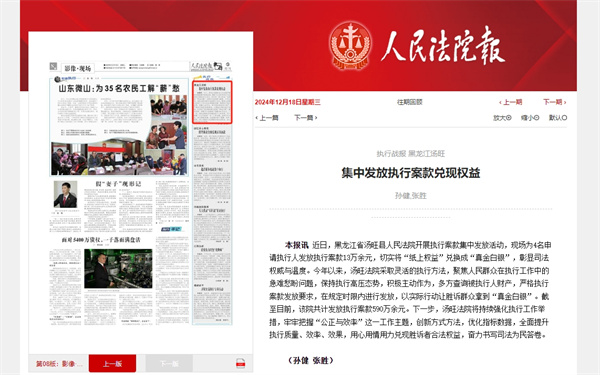Click the 缩小 zoom-out icon

point(536,118)
